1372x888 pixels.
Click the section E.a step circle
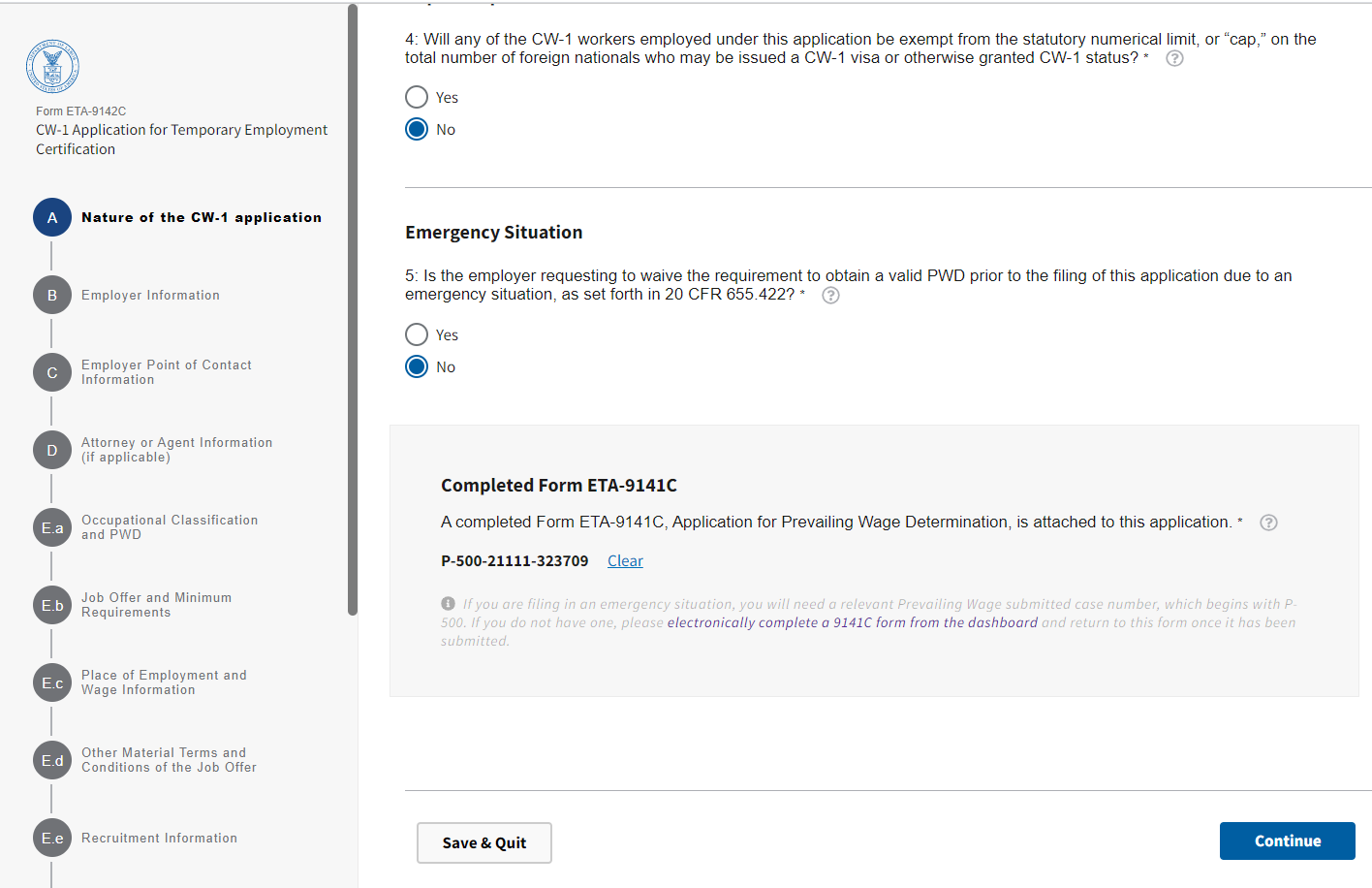click(52, 528)
